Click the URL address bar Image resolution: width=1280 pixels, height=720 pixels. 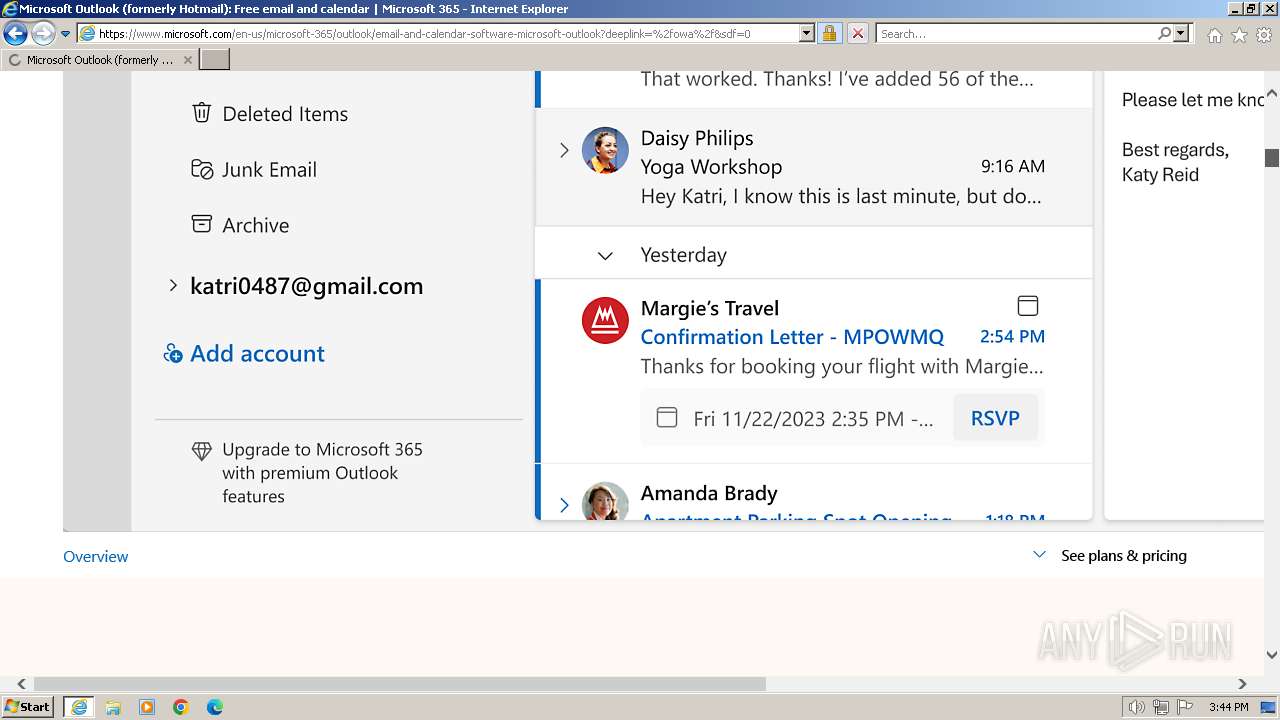[446, 34]
